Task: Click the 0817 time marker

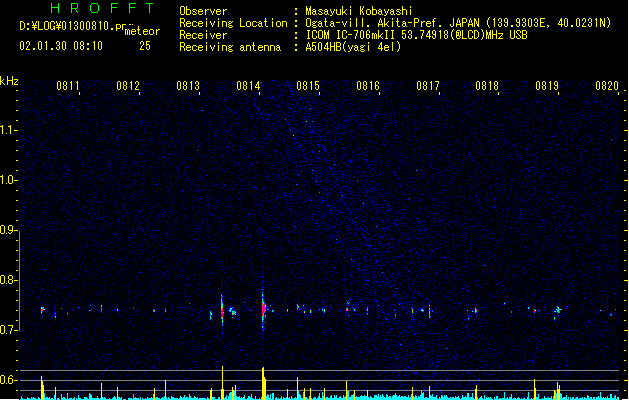Action: [428, 86]
